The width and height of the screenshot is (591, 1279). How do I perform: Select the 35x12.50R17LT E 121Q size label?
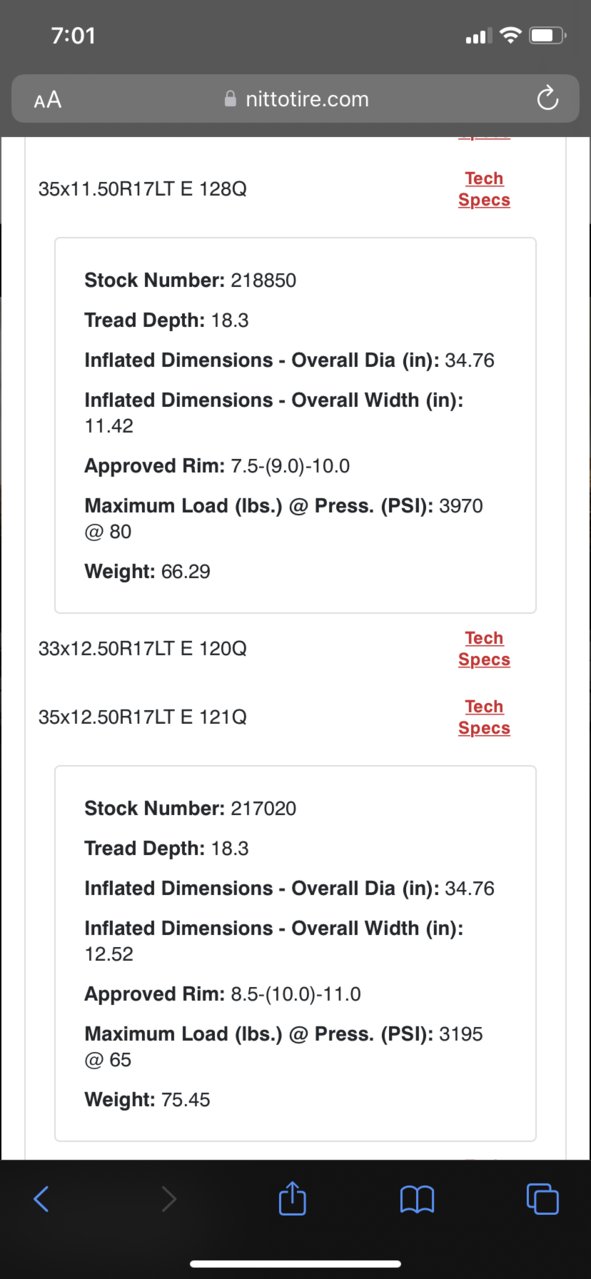click(x=142, y=717)
